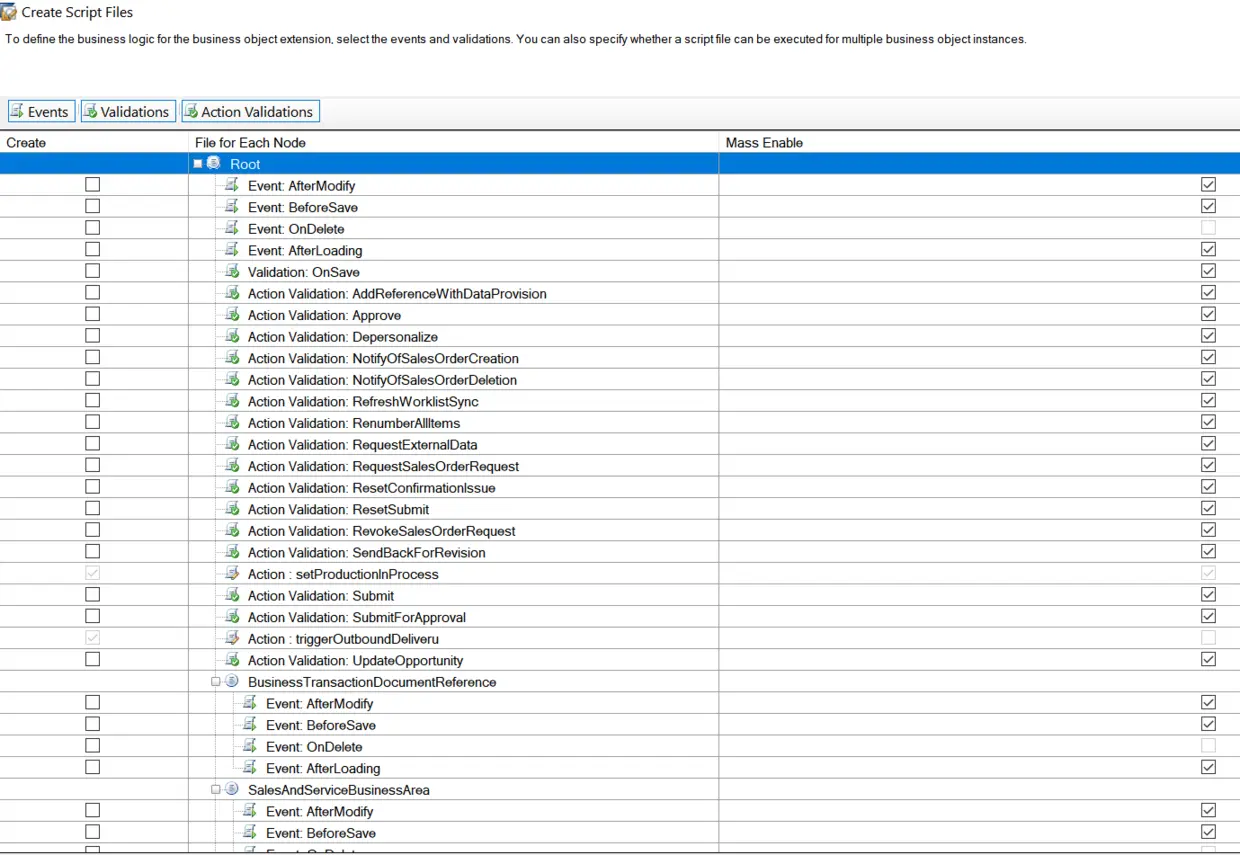1240x855 pixels.
Task: Click the icon beside Action Validation: ResetSubmit
Action: point(232,509)
